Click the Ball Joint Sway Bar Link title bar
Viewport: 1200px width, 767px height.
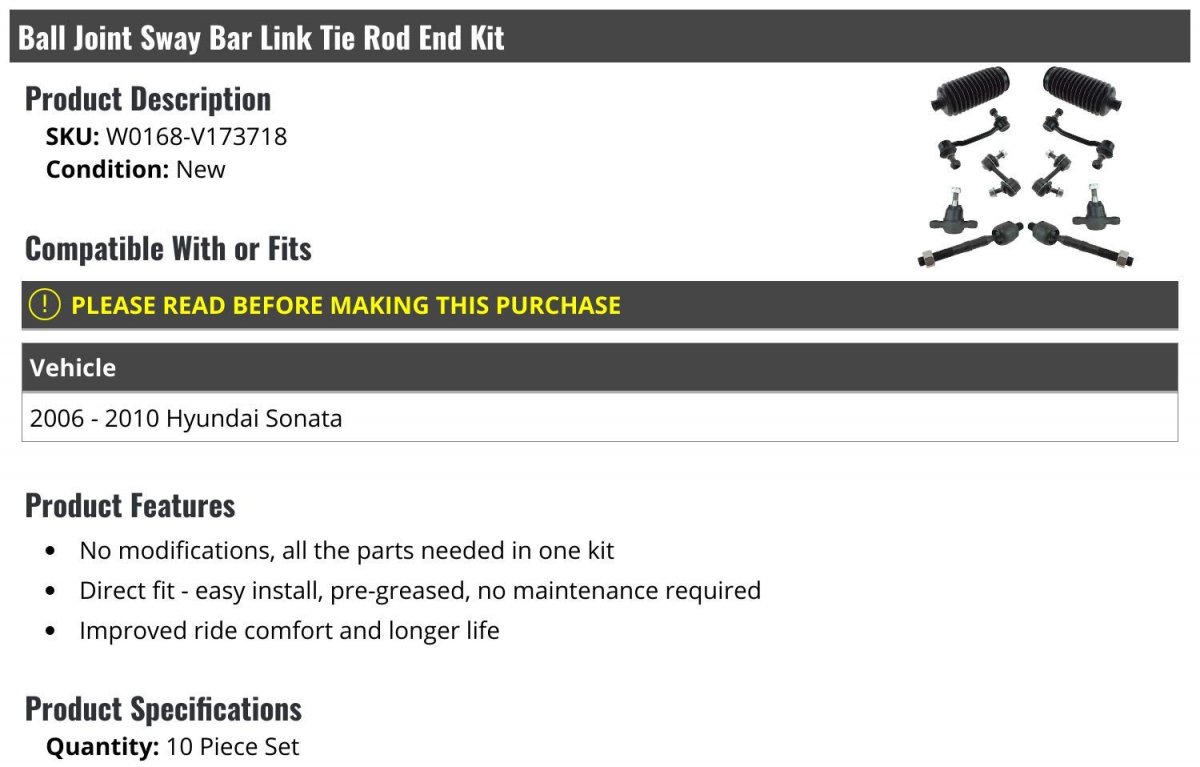tap(600, 37)
